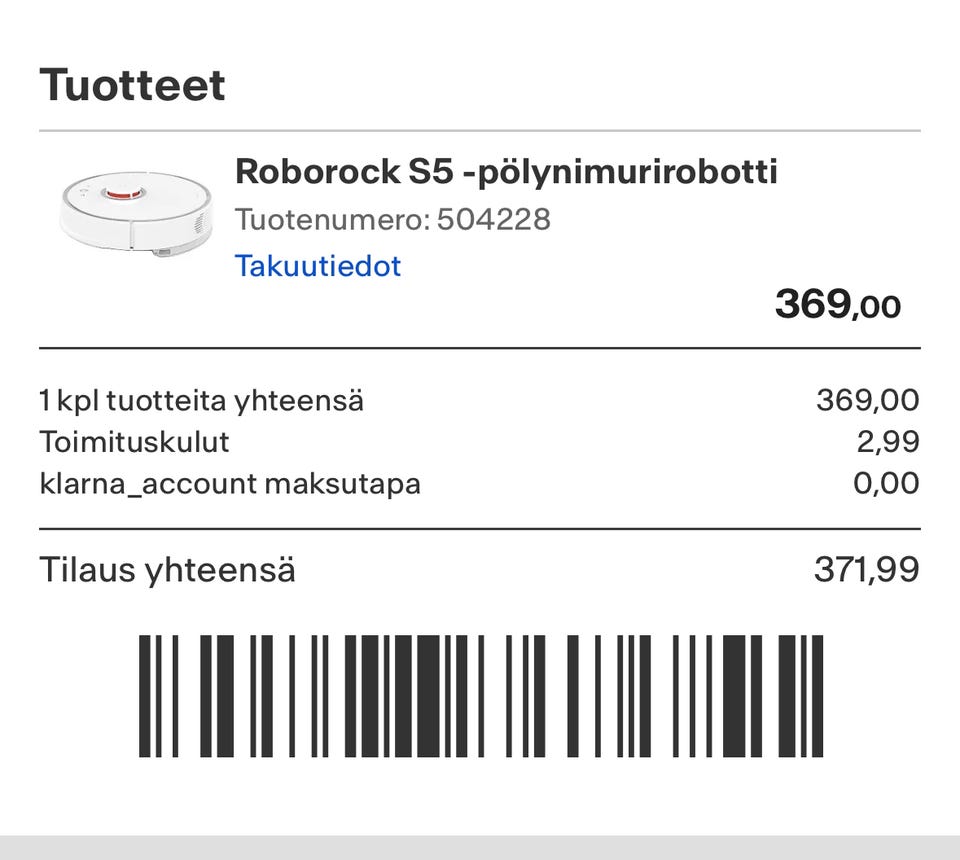Image resolution: width=960 pixels, height=860 pixels.
Task: Click the Roborock vacuum product thumbnail
Action: point(136,214)
